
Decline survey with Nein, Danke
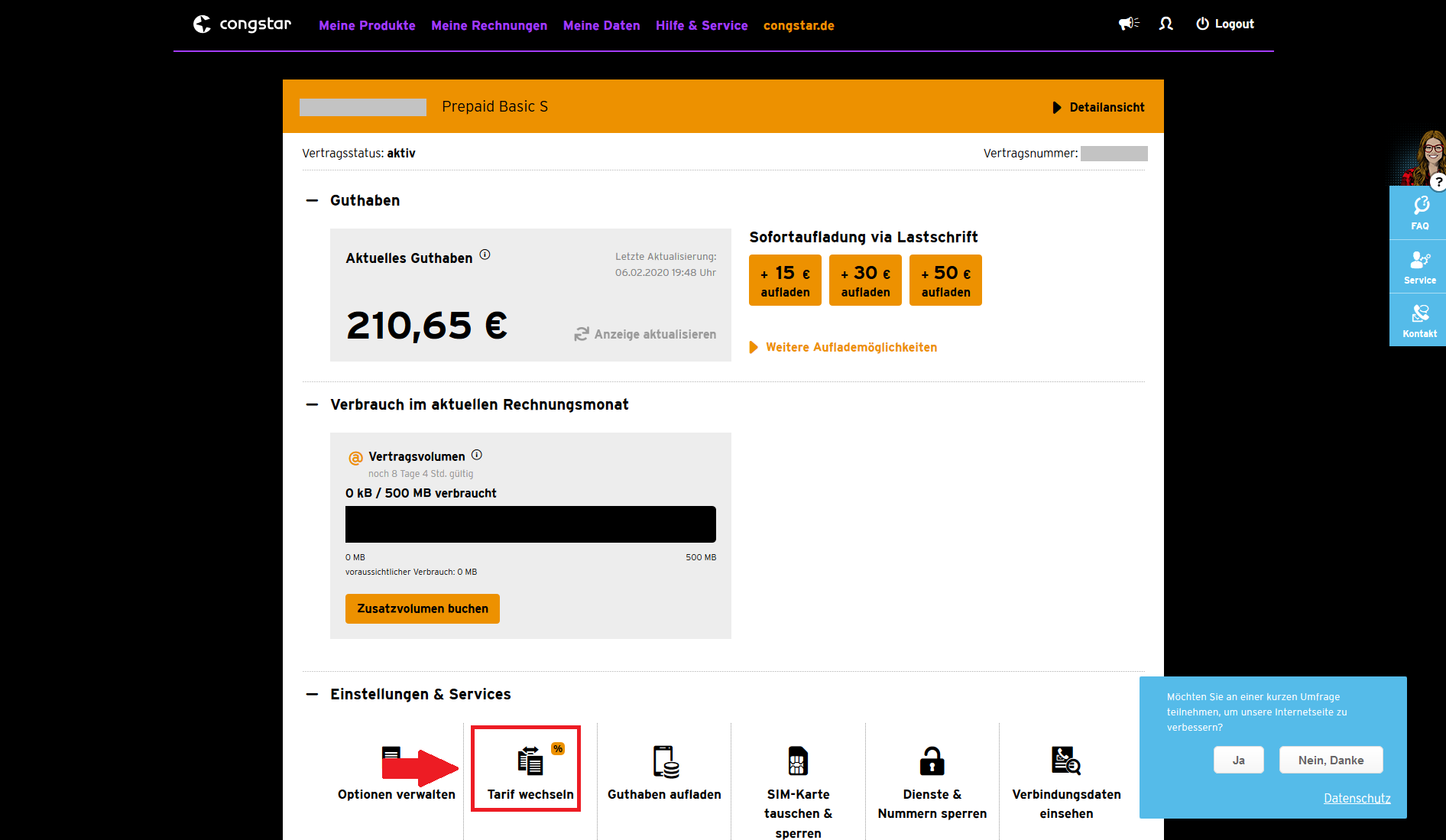1331,760
